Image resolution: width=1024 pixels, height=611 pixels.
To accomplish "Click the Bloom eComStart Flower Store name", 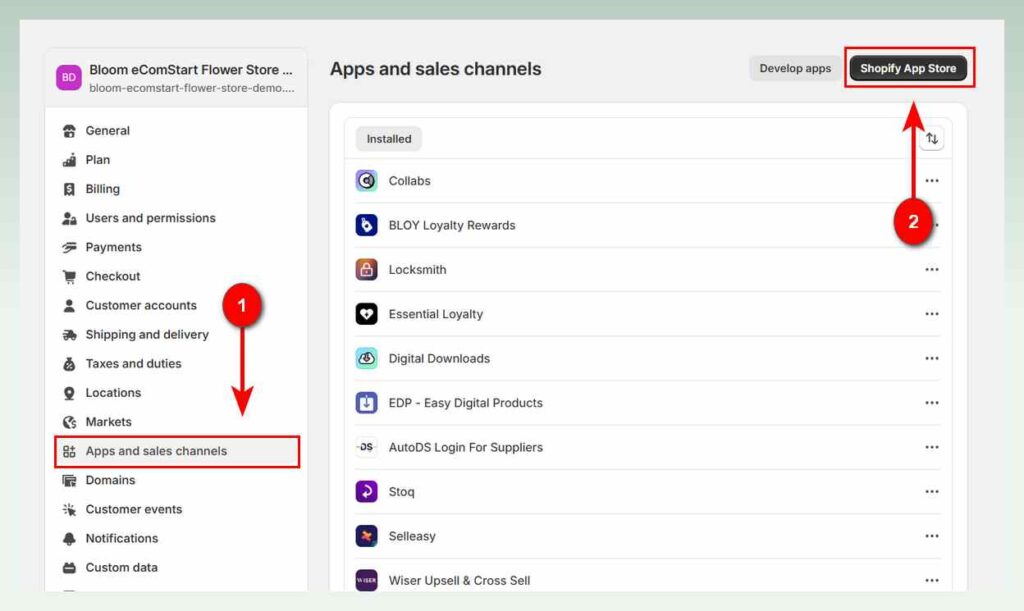I will tap(191, 70).
